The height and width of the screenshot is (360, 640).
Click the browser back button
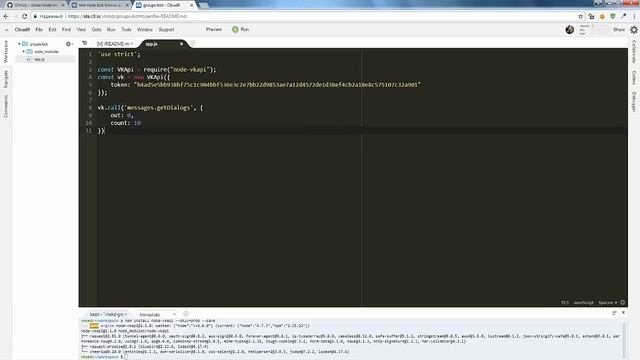pos(6,16)
